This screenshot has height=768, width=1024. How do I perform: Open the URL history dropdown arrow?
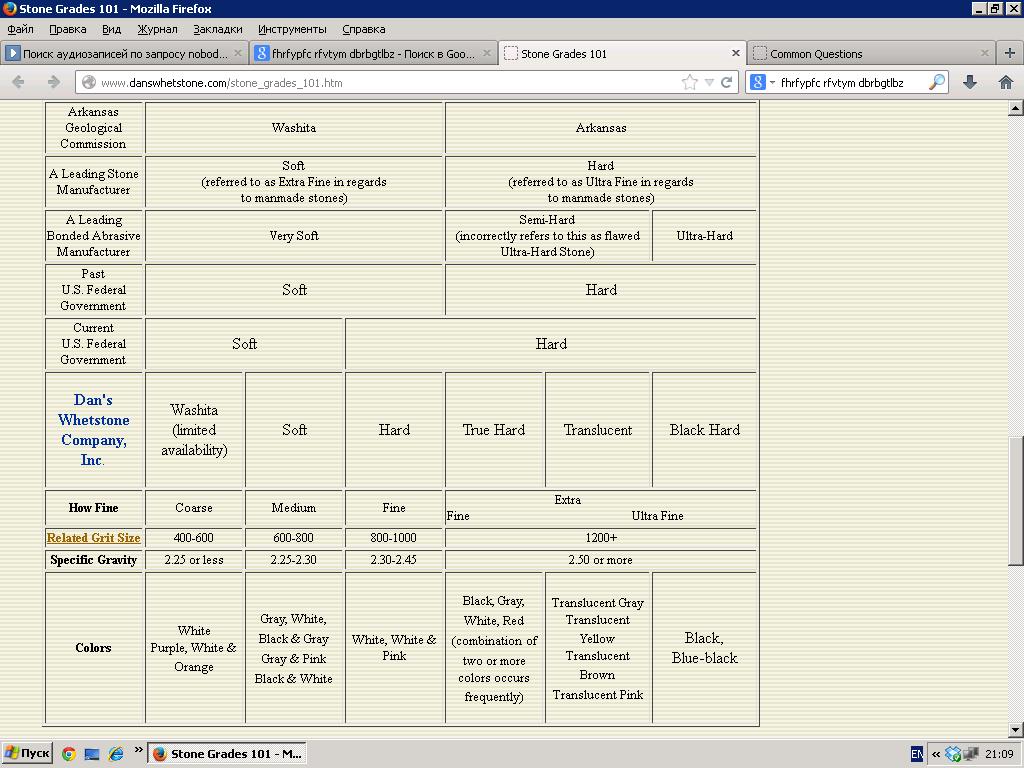(x=709, y=83)
